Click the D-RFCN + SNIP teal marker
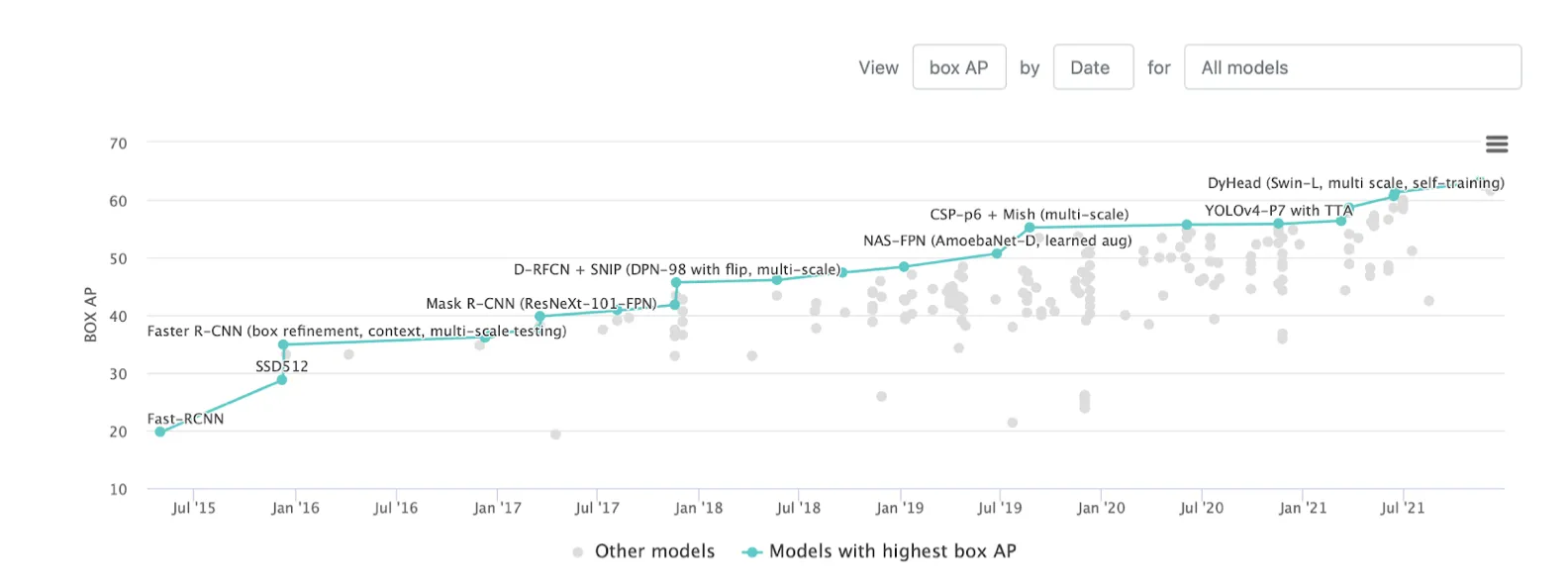This screenshot has width=1568, height=584. [676, 283]
